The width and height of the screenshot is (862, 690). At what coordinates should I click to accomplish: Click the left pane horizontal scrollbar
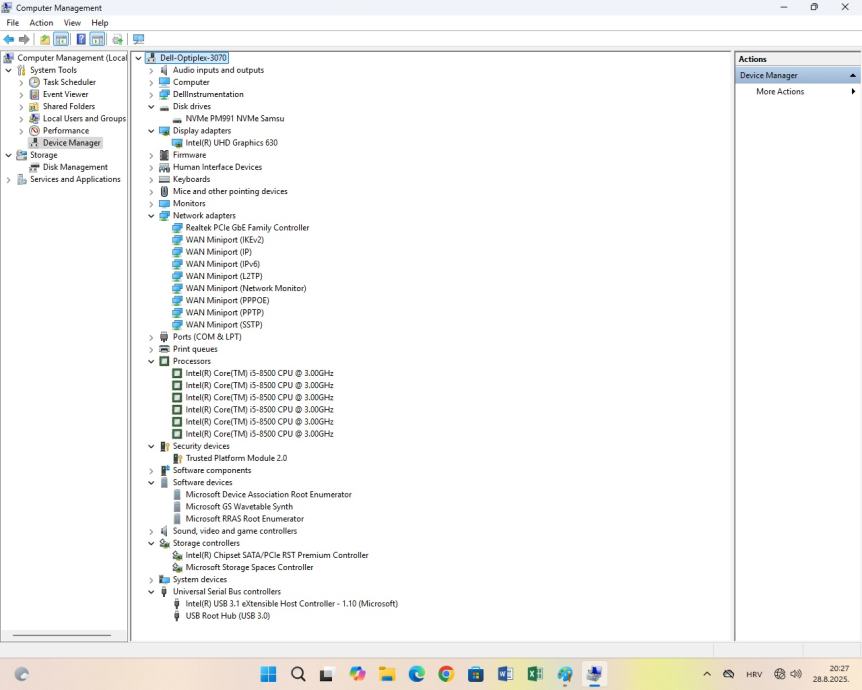[x=62, y=635]
